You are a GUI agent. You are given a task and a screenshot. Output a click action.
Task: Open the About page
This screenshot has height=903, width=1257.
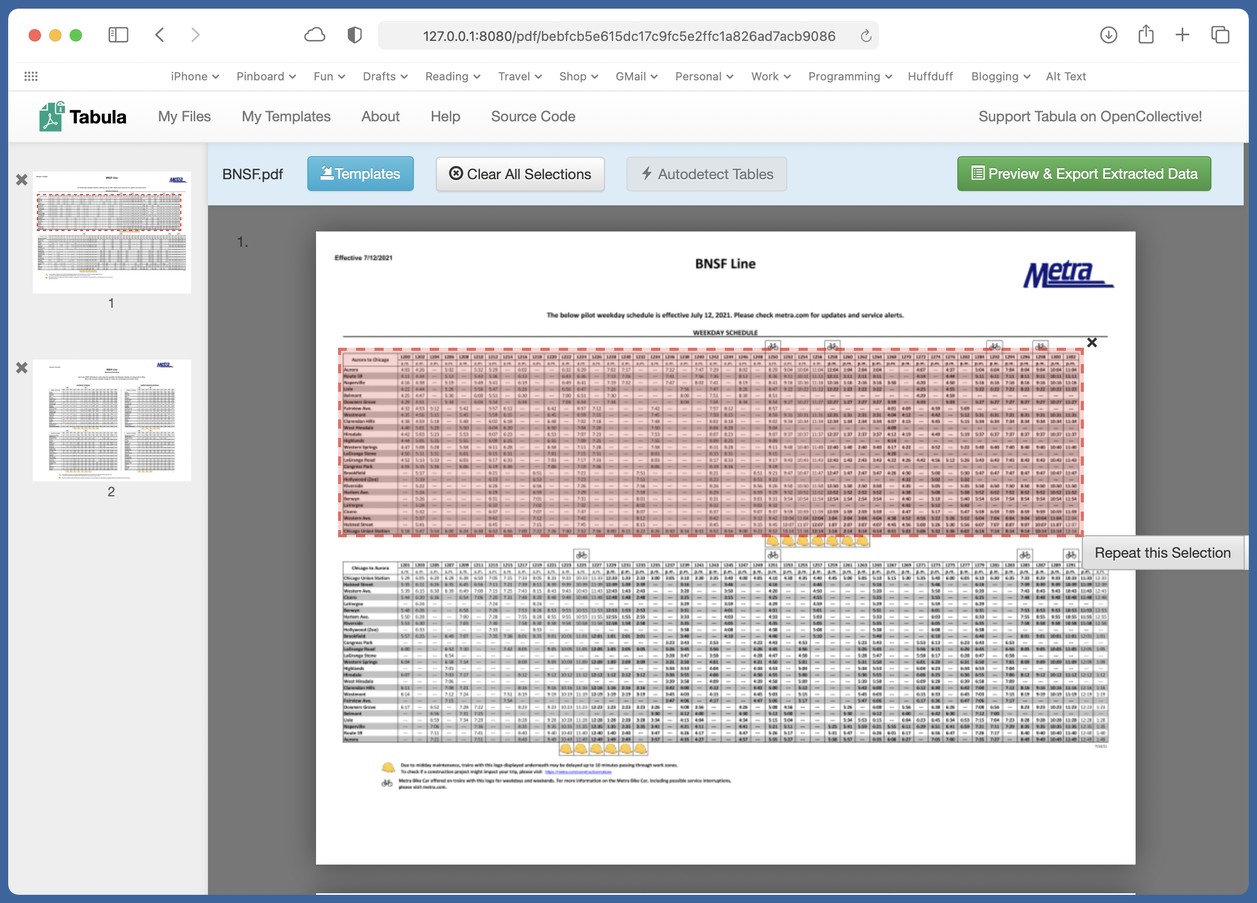(x=380, y=116)
